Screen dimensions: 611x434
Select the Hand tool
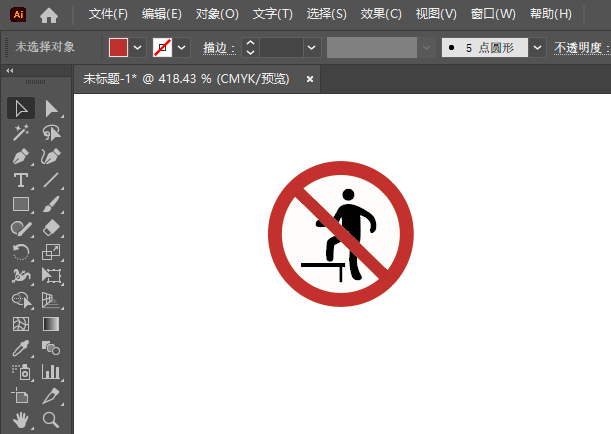21,420
